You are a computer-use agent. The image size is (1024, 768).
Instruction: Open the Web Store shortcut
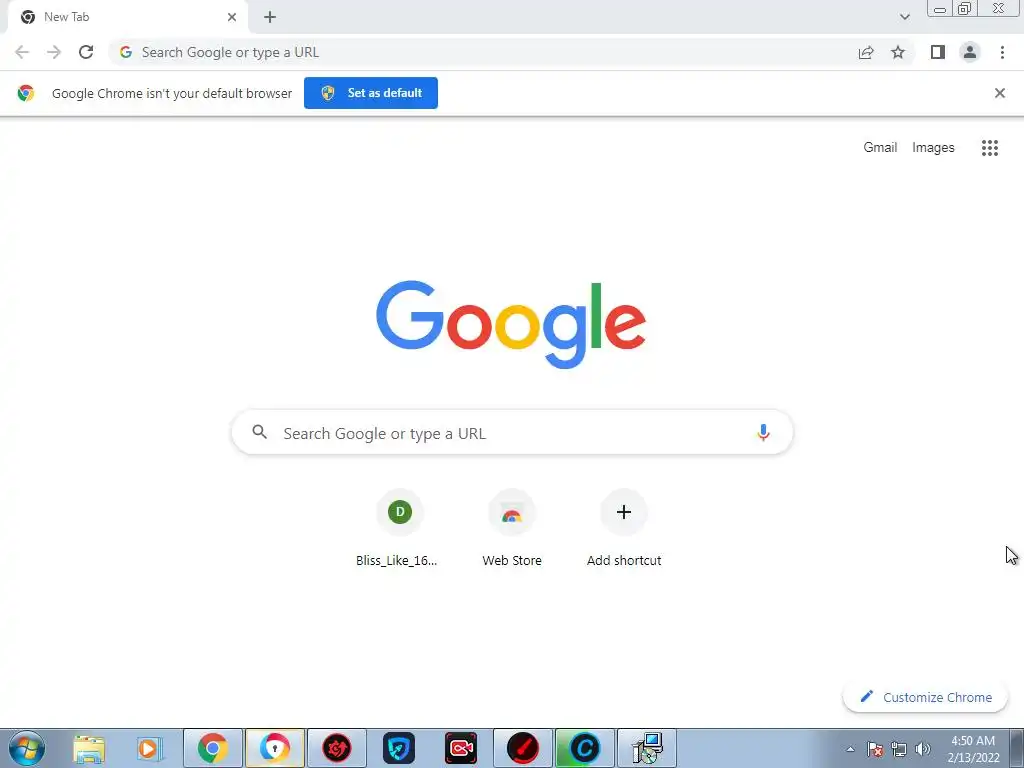(512, 530)
